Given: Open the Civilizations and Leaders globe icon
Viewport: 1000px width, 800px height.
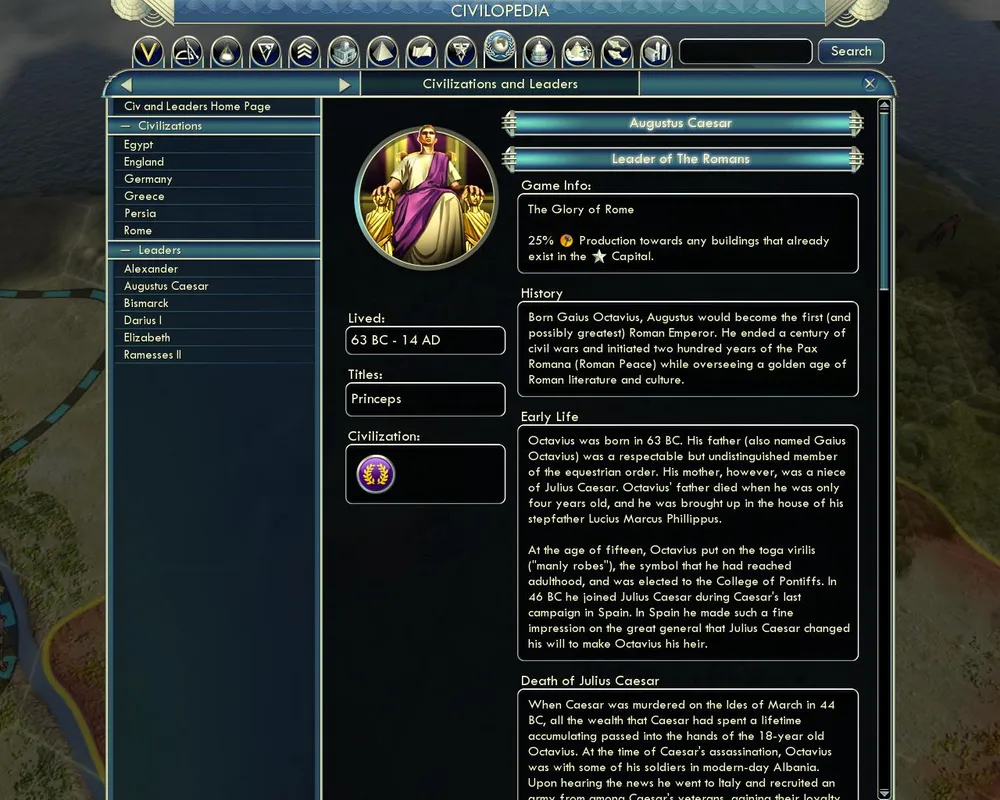Looking at the screenshot, I should (x=499, y=48).
